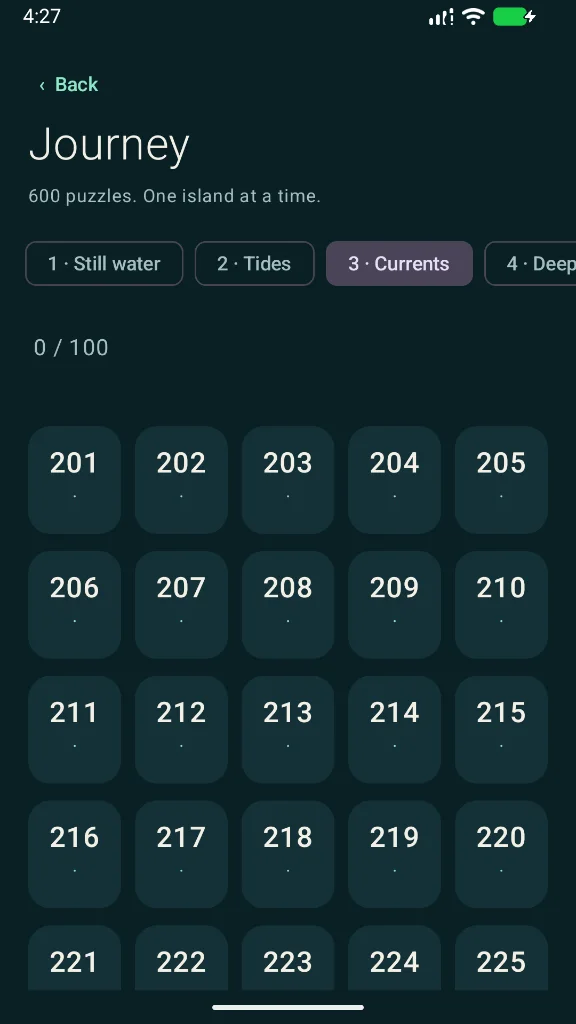Tap the back chevron icon
The height and width of the screenshot is (1024, 576).
[42, 86]
